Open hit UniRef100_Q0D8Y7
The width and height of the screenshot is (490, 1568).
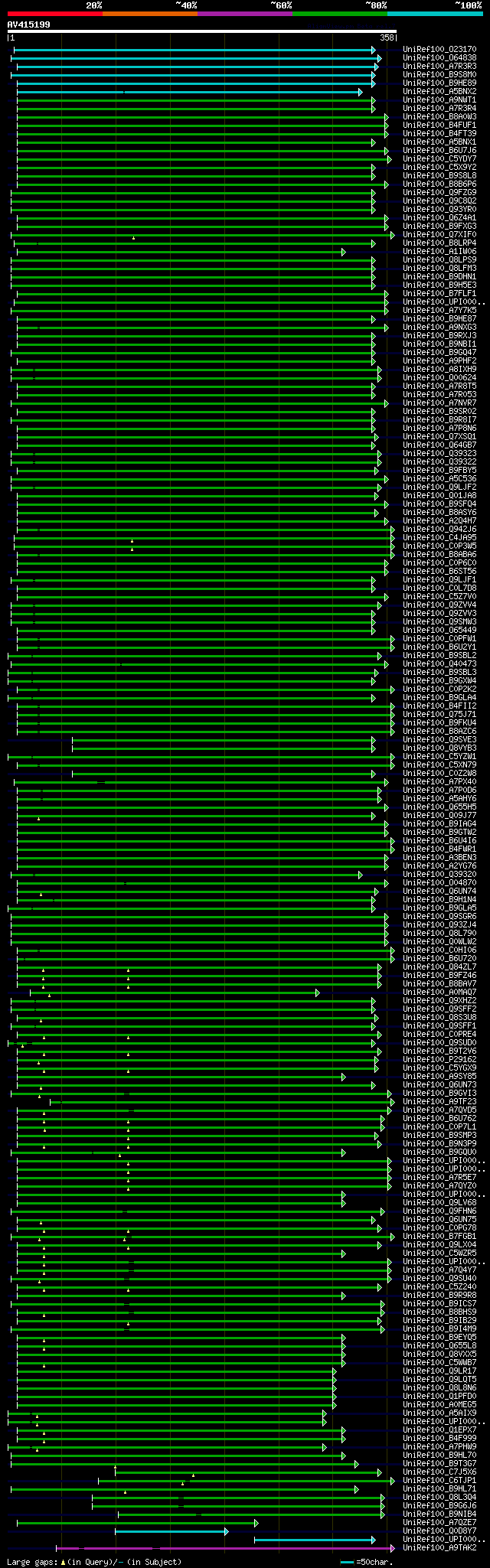point(439,1531)
